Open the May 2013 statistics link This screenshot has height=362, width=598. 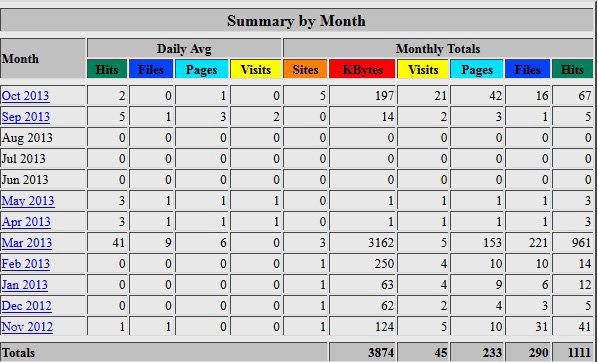coord(28,201)
